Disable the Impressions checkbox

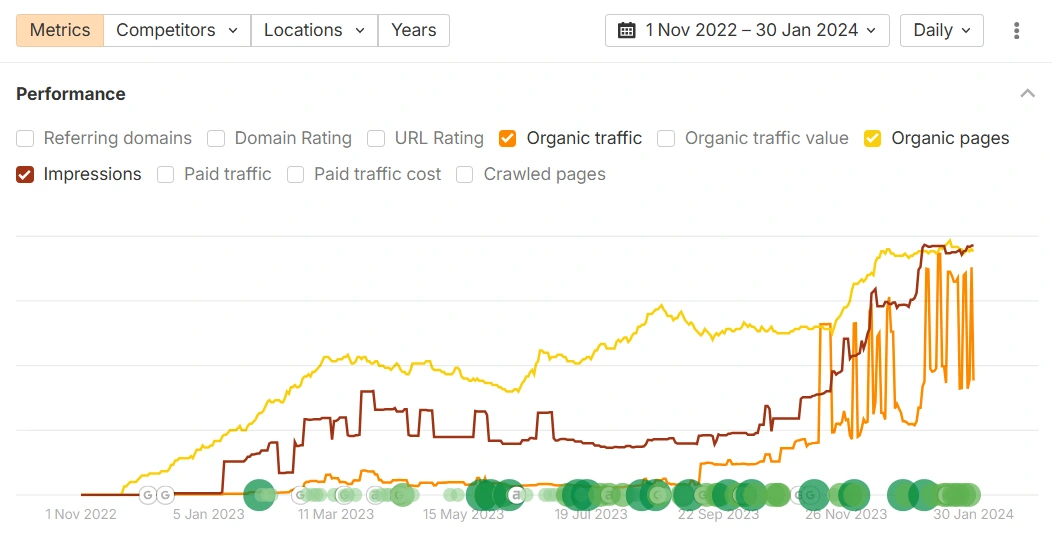(x=25, y=174)
